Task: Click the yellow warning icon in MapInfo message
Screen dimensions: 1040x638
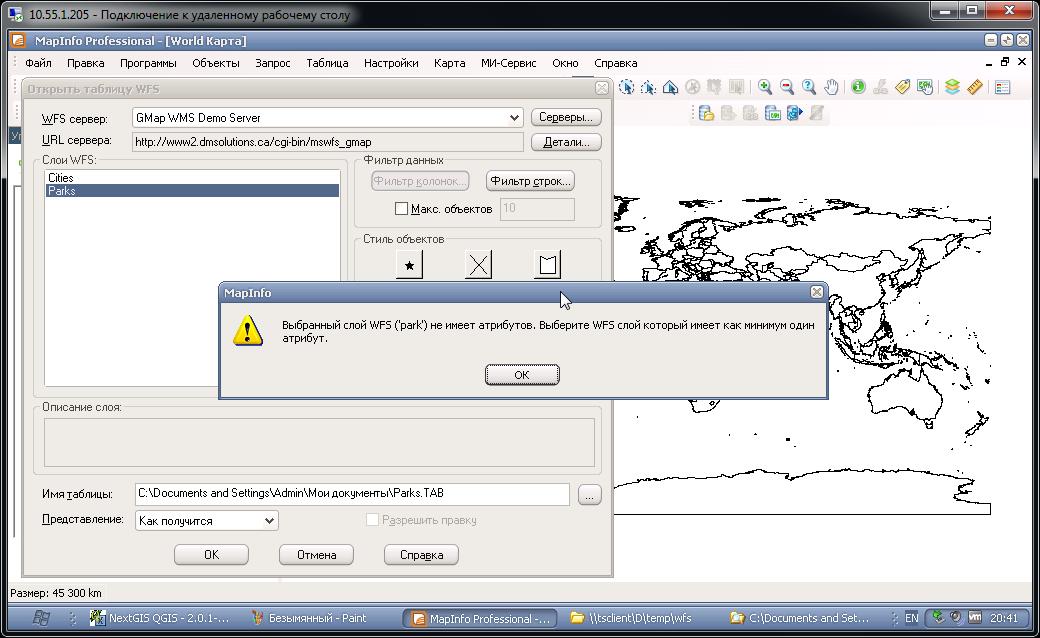Action: (248, 330)
